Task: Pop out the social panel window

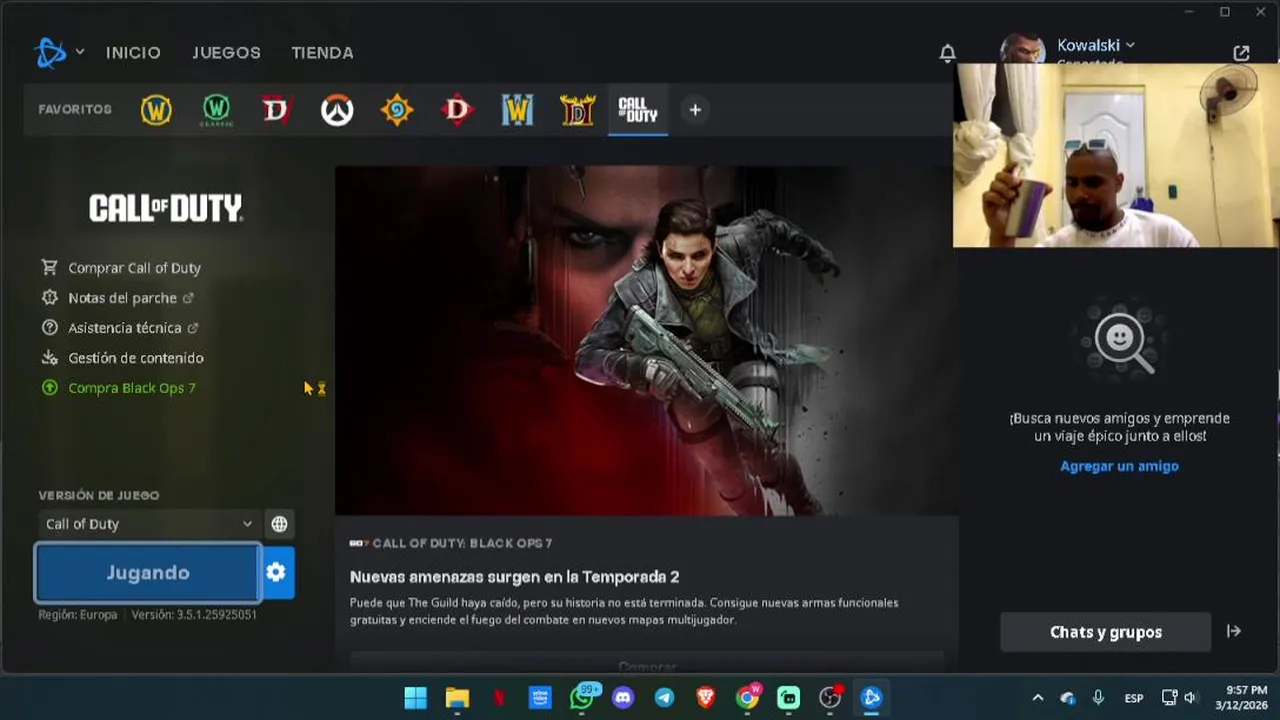Action: [1241, 53]
